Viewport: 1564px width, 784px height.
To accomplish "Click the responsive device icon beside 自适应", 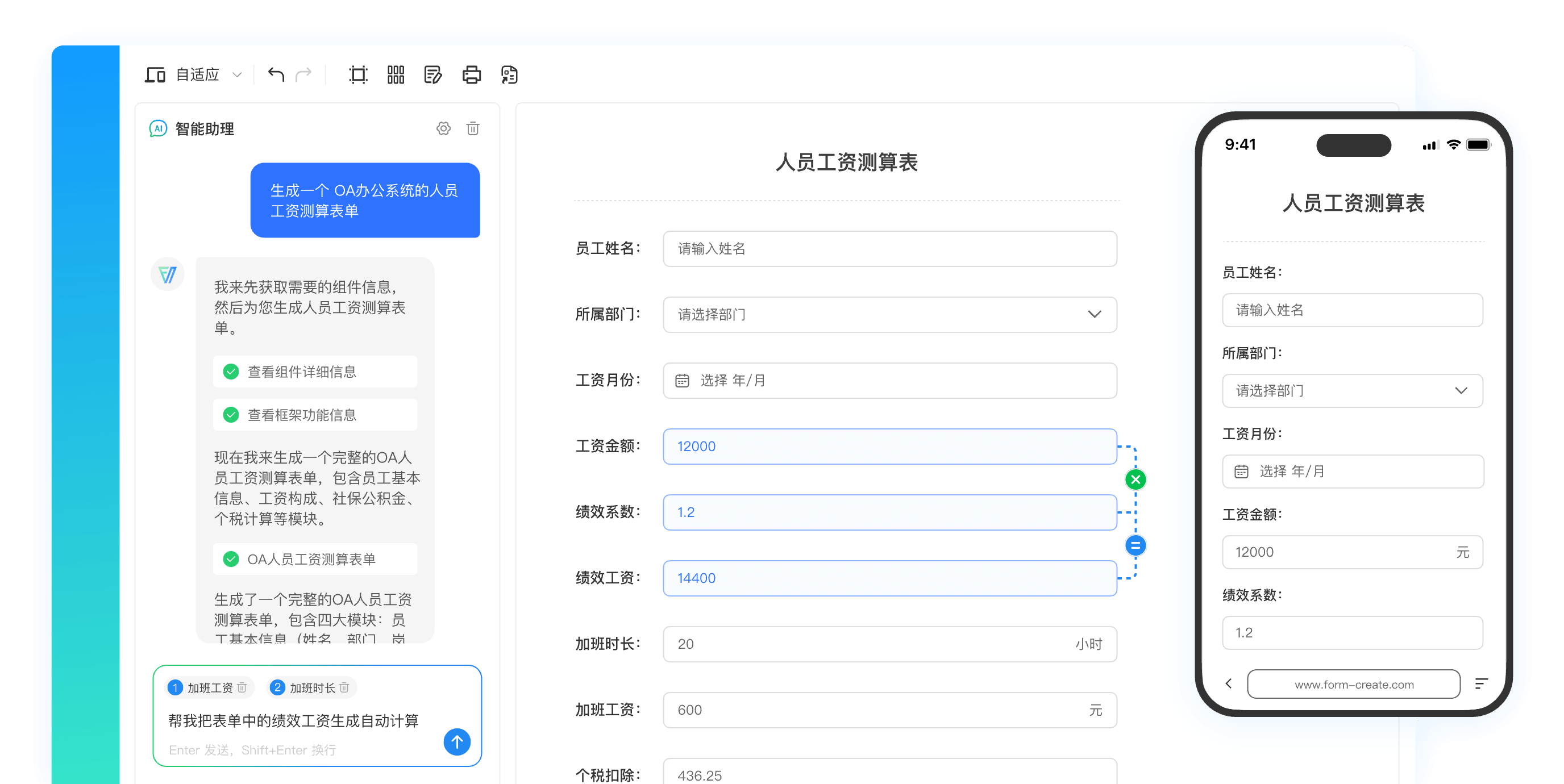I will tap(155, 74).
